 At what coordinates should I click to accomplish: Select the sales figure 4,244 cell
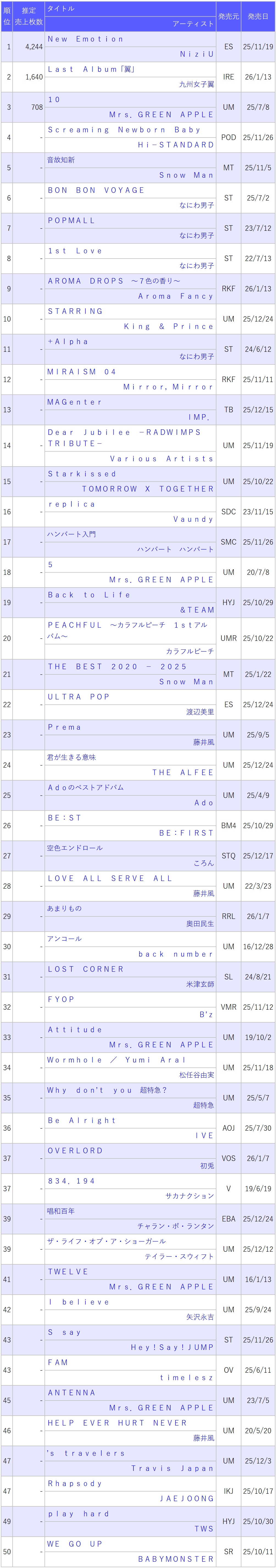pos(34,47)
